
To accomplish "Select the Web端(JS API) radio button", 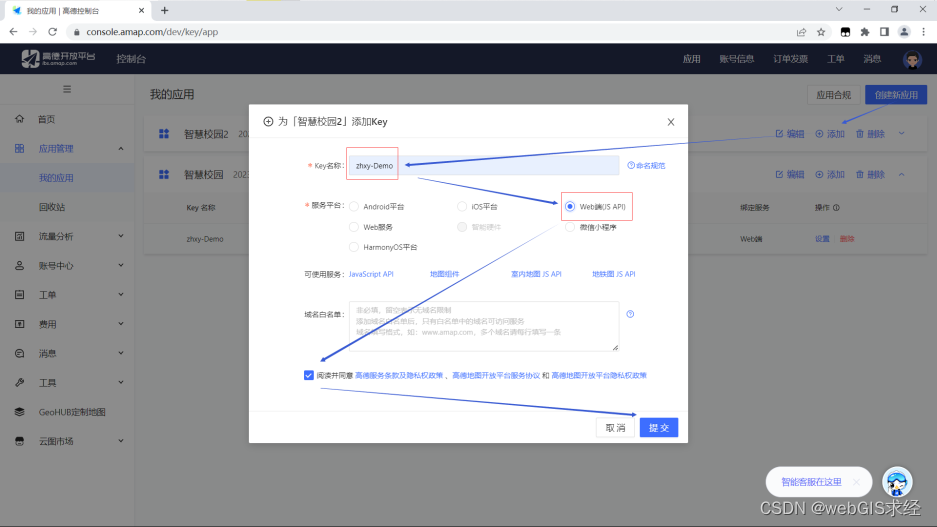I will point(570,207).
